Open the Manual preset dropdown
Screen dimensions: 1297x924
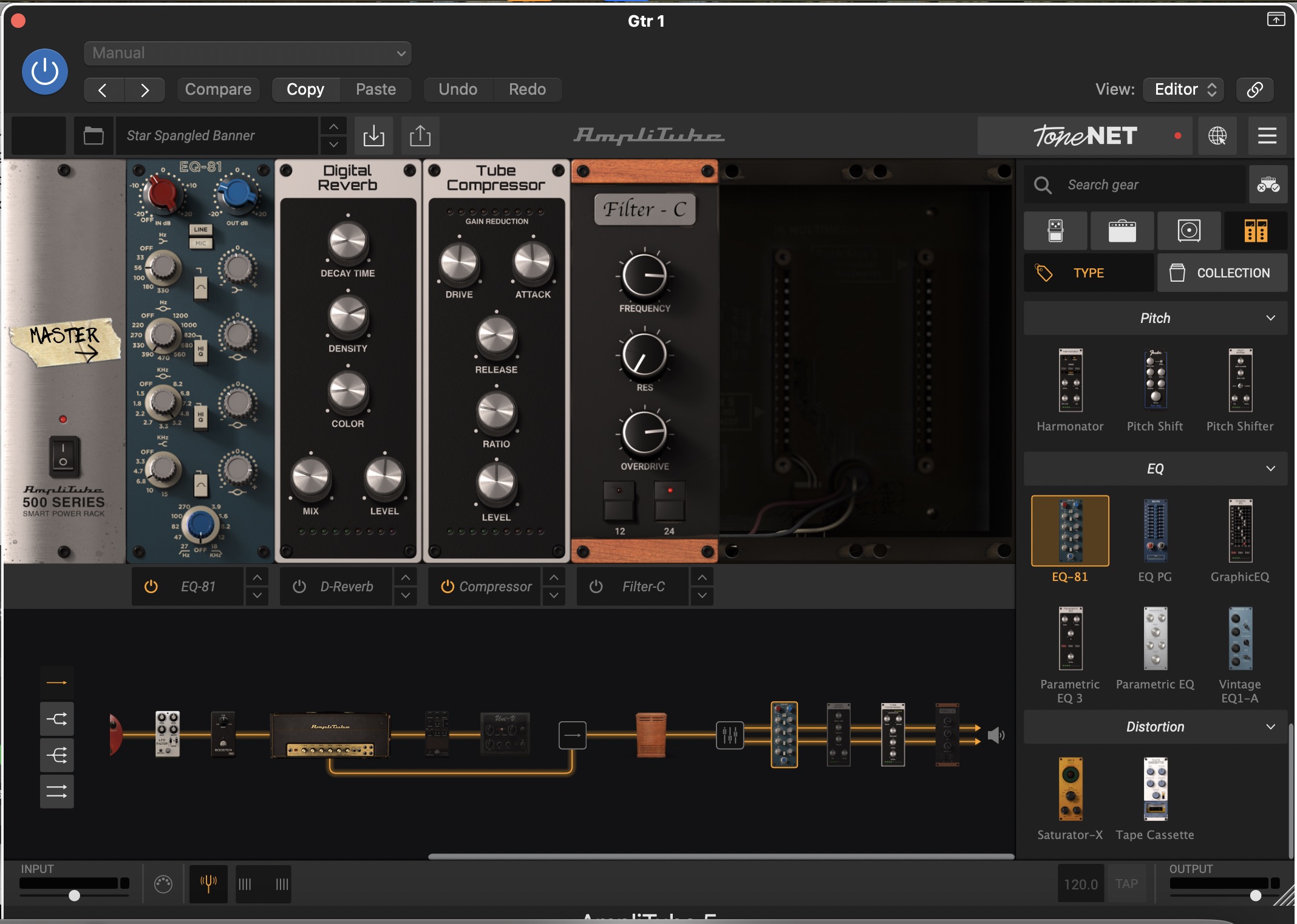247,53
